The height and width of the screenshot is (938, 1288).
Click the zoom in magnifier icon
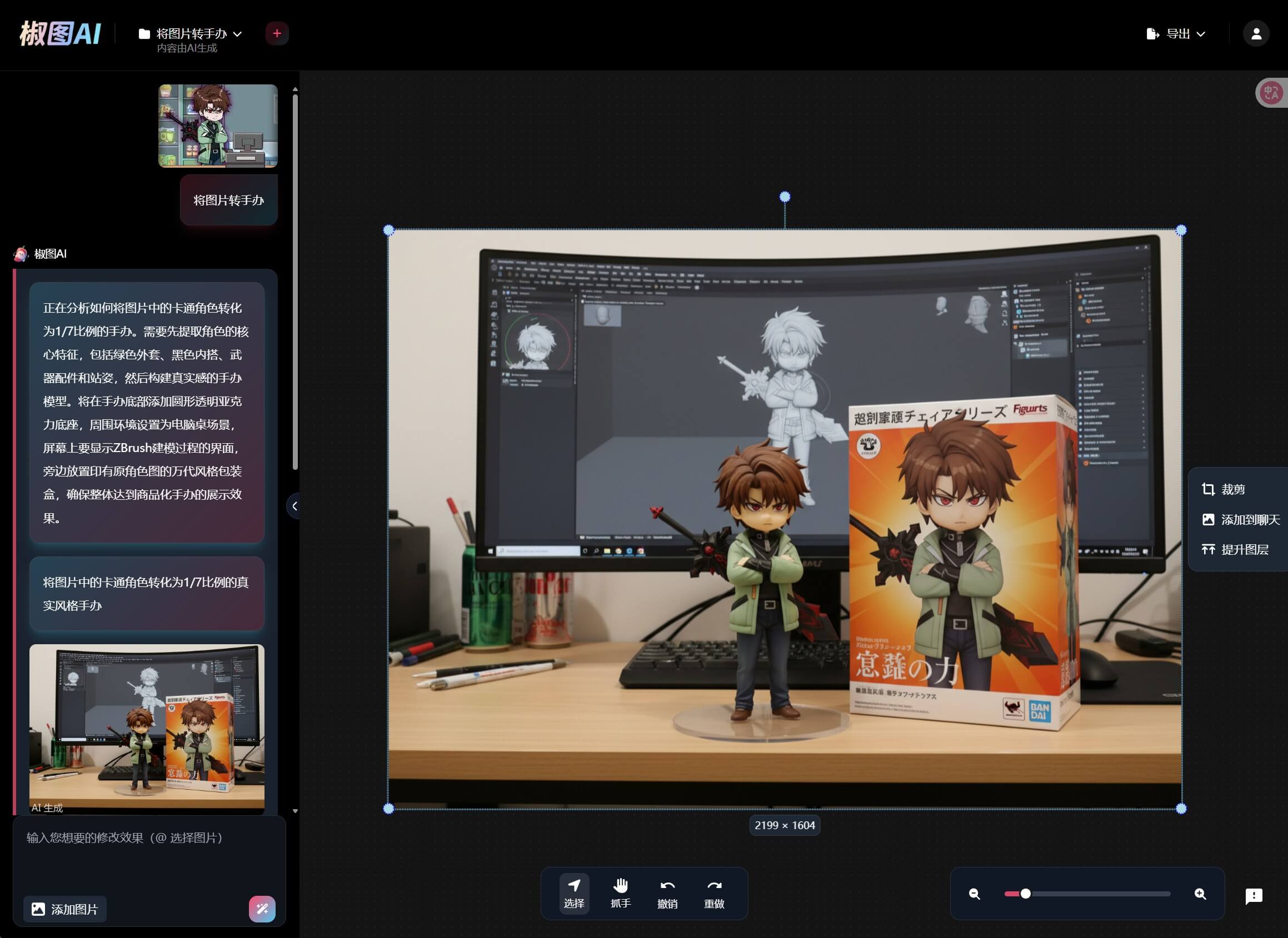click(x=1200, y=894)
